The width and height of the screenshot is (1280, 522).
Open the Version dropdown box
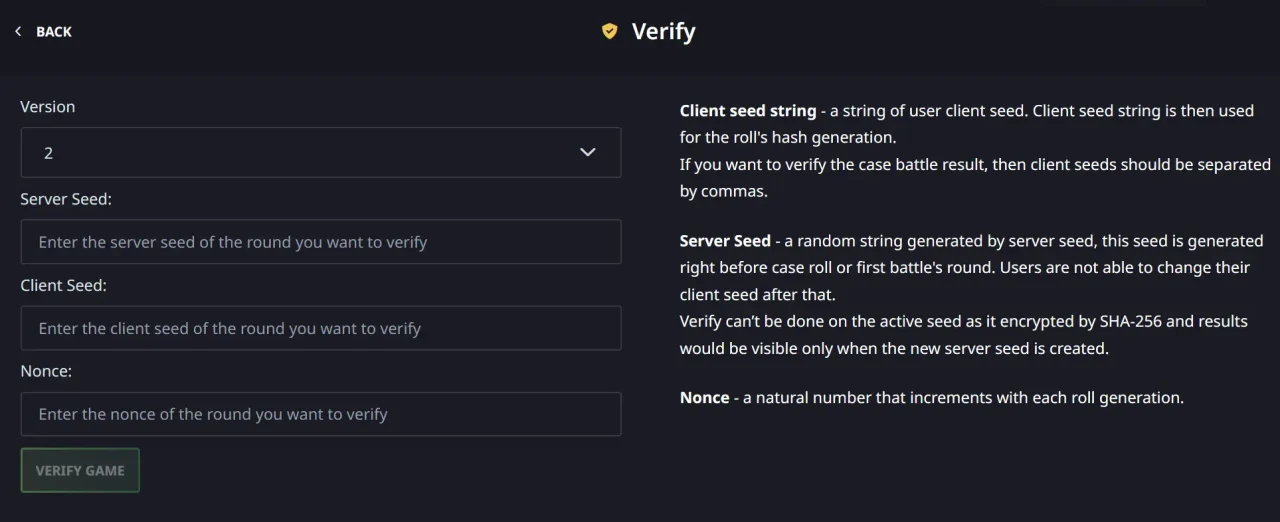(x=320, y=153)
